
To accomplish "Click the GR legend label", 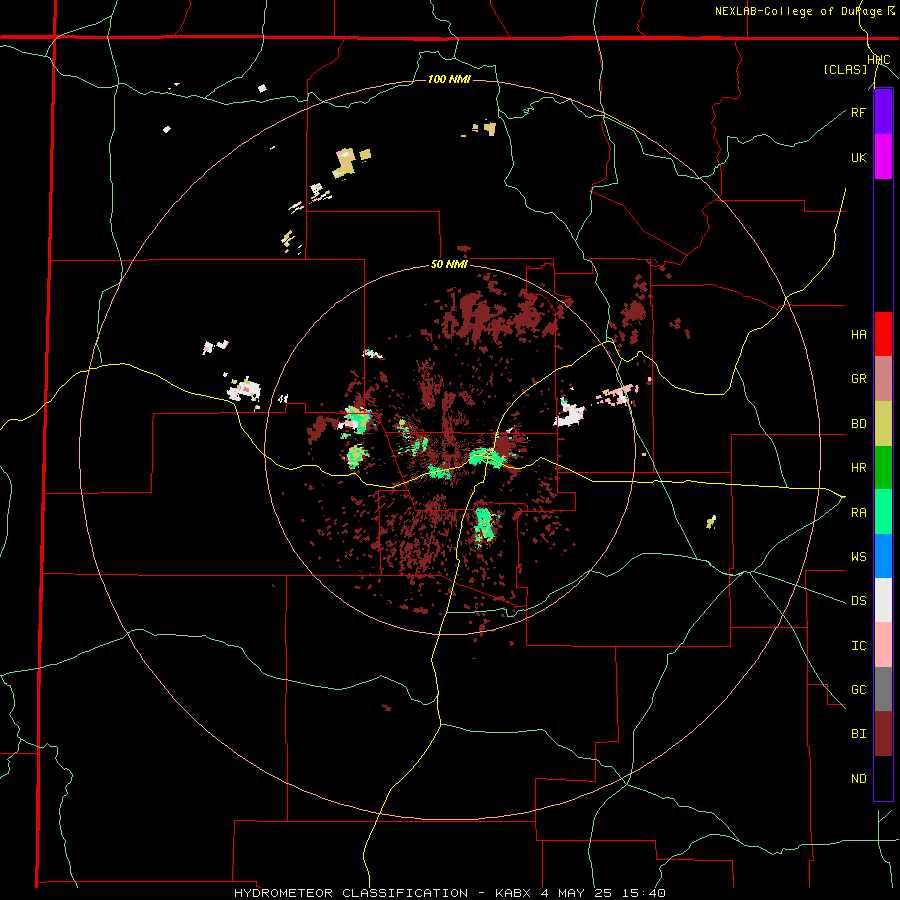I will tap(858, 379).
